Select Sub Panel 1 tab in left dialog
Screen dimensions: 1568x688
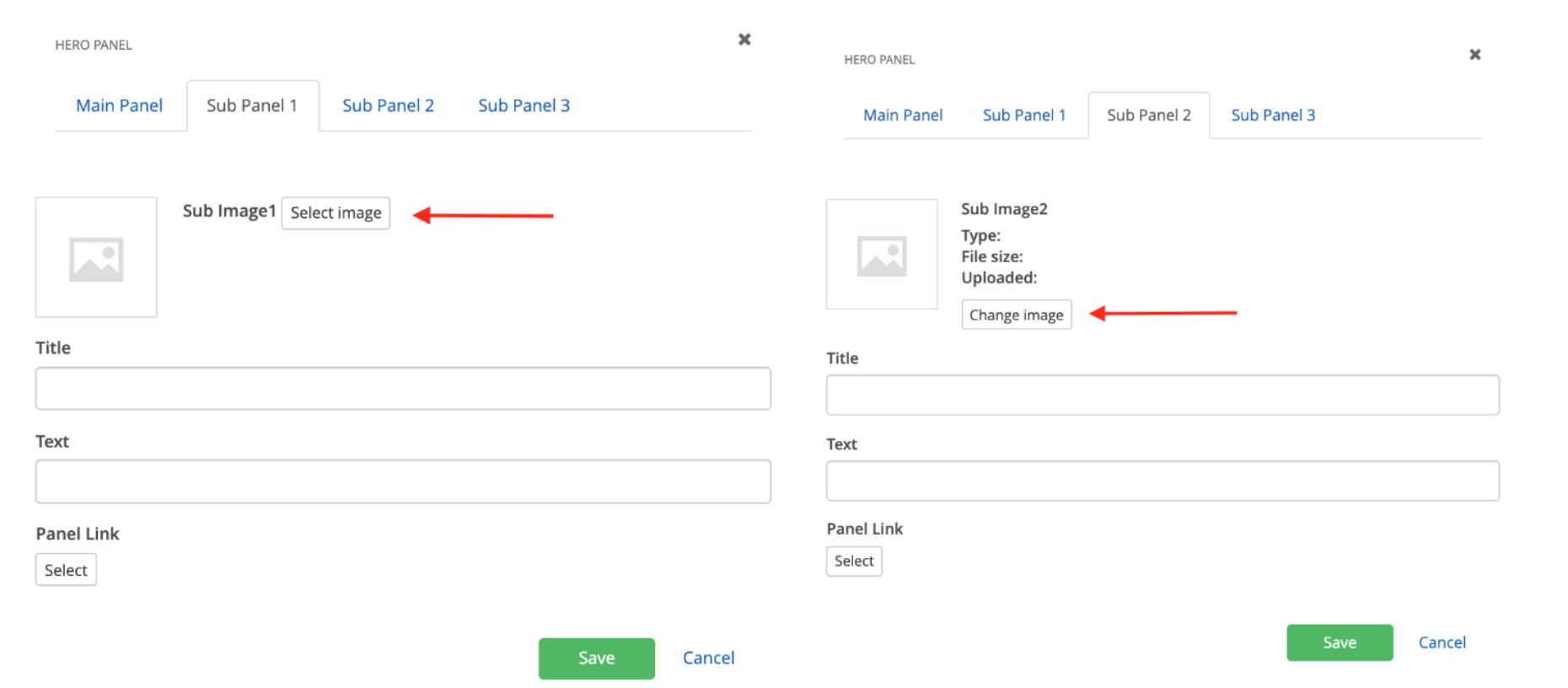(x=252, y=105)
